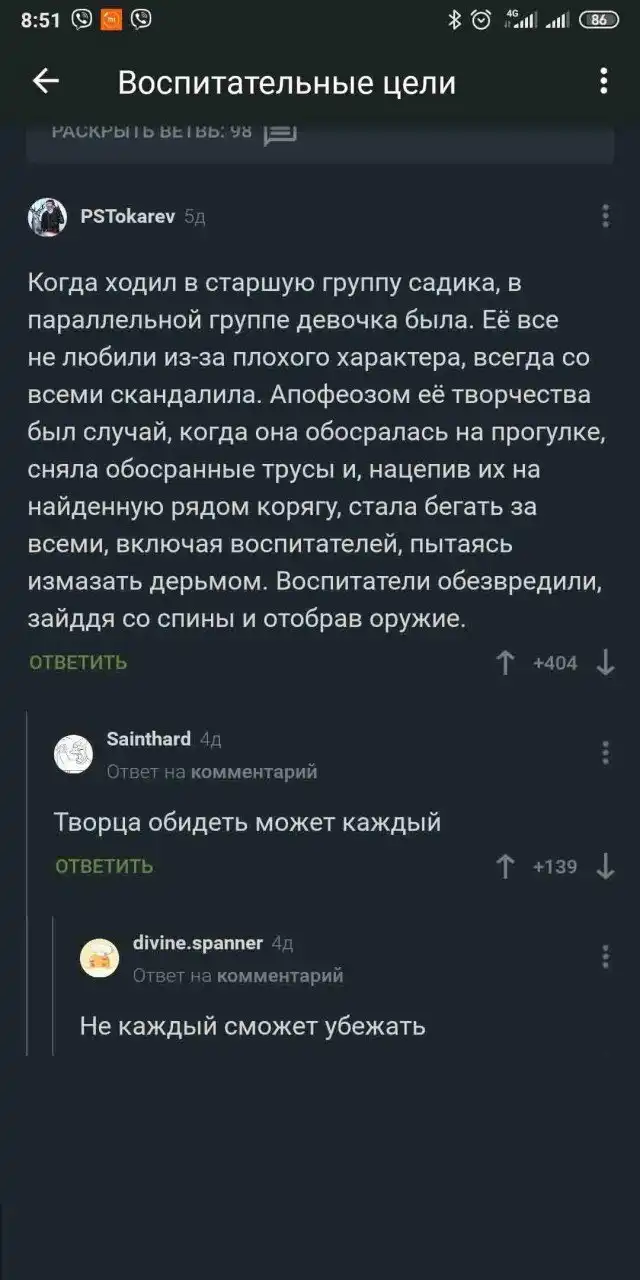Open options menu for divine.spanner's comment
The height and width of the screenshot is (1280, 640).
click(x=605, y=956)
